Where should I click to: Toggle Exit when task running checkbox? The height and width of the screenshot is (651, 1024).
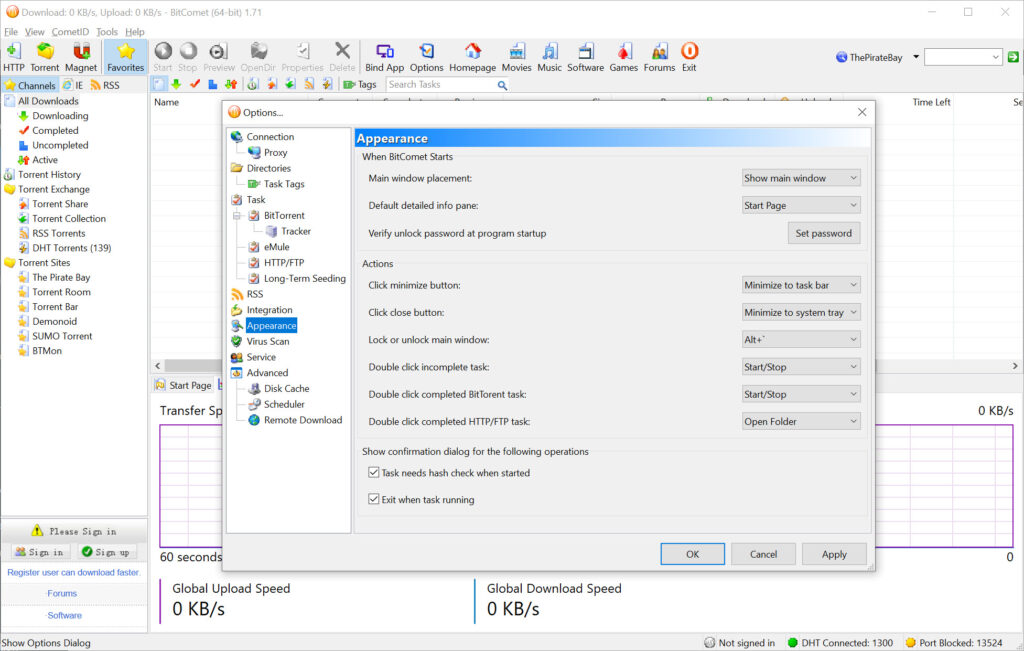tap(374, 499)
